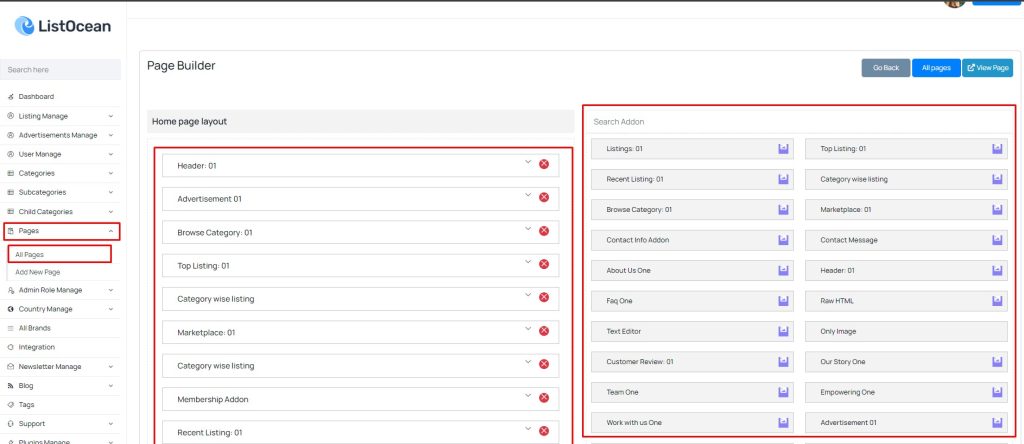Click the ListOcean logo
This screenshot has height=444, width=1024.
pyautogui.click(x=63, y=26)
